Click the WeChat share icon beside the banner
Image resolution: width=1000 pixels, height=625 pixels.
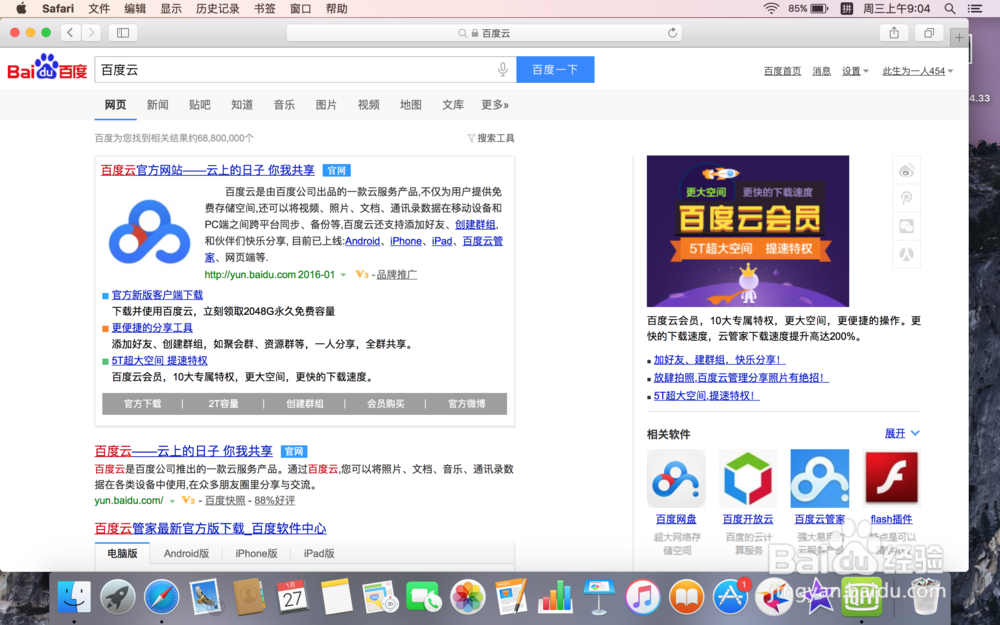[x=906, y=225]
